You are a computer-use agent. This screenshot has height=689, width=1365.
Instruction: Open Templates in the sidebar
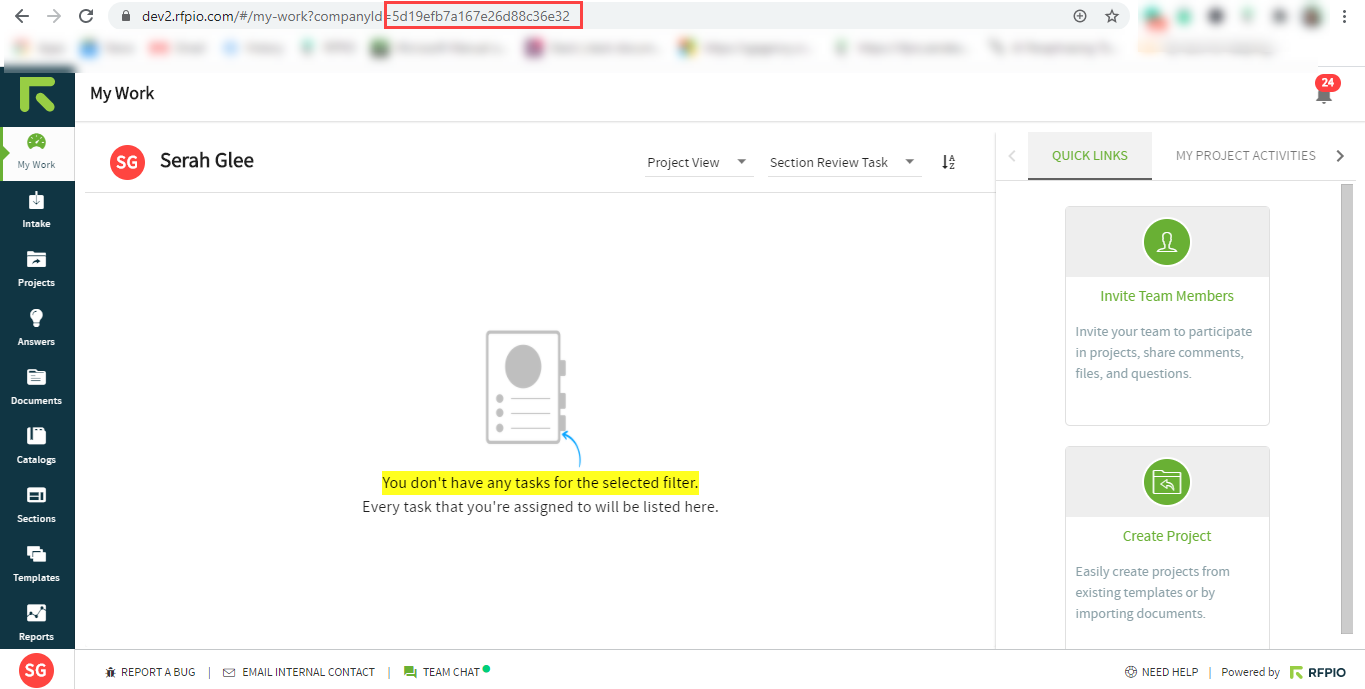pyautogui.click(x=37, y=564)
